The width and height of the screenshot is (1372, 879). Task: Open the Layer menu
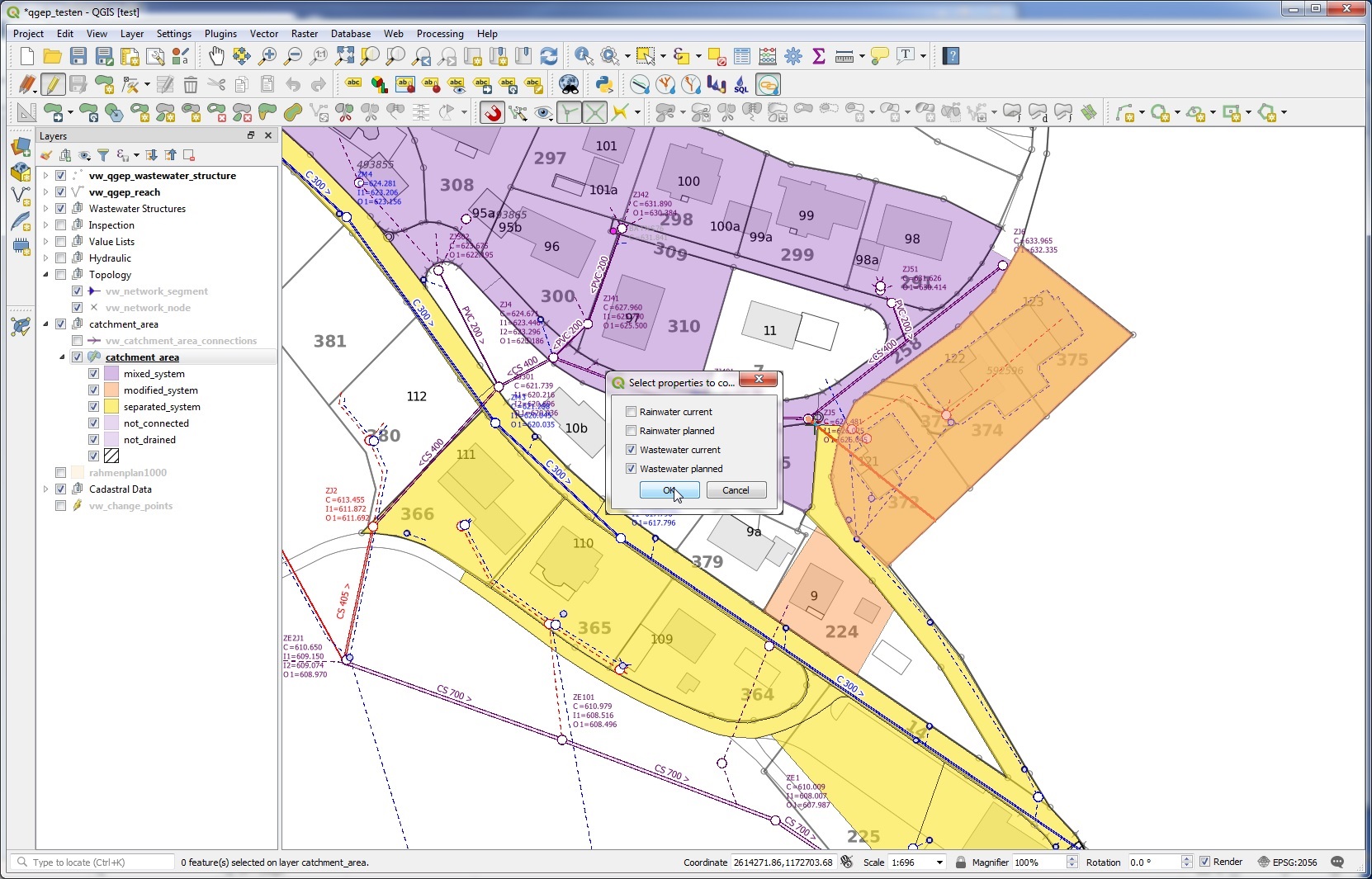click(132, 34)
